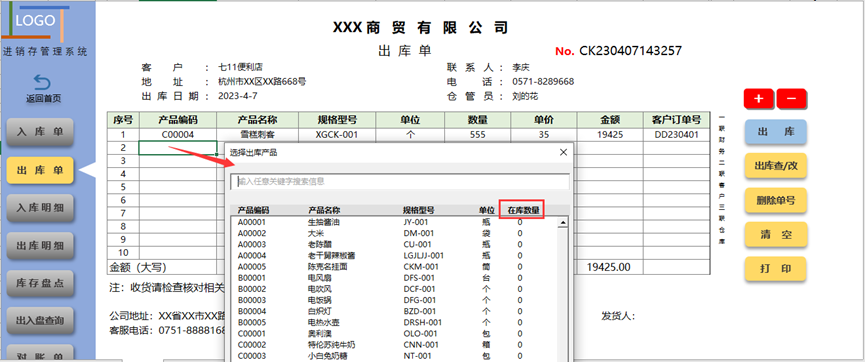
Task: Select the 白炽灯 product row
Action: 394,311
